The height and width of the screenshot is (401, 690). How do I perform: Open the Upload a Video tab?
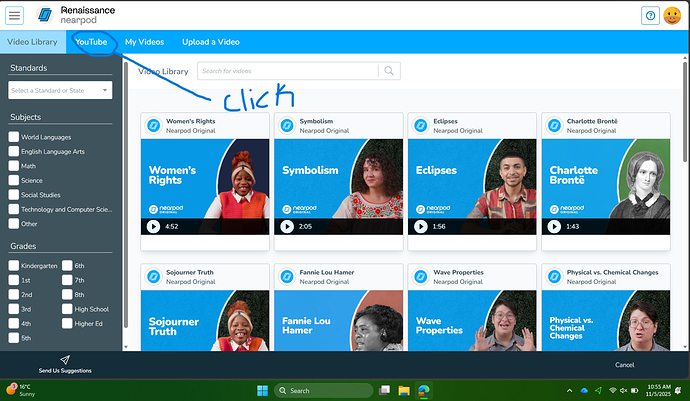[x=211, y=42]
